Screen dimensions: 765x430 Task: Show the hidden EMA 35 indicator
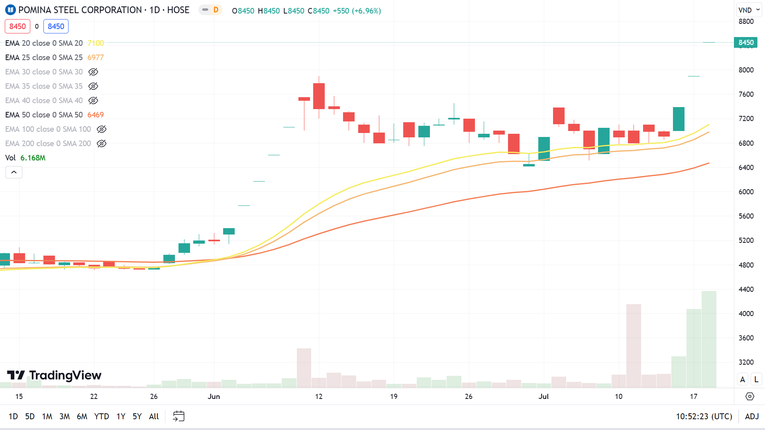(x=93, y=86)
